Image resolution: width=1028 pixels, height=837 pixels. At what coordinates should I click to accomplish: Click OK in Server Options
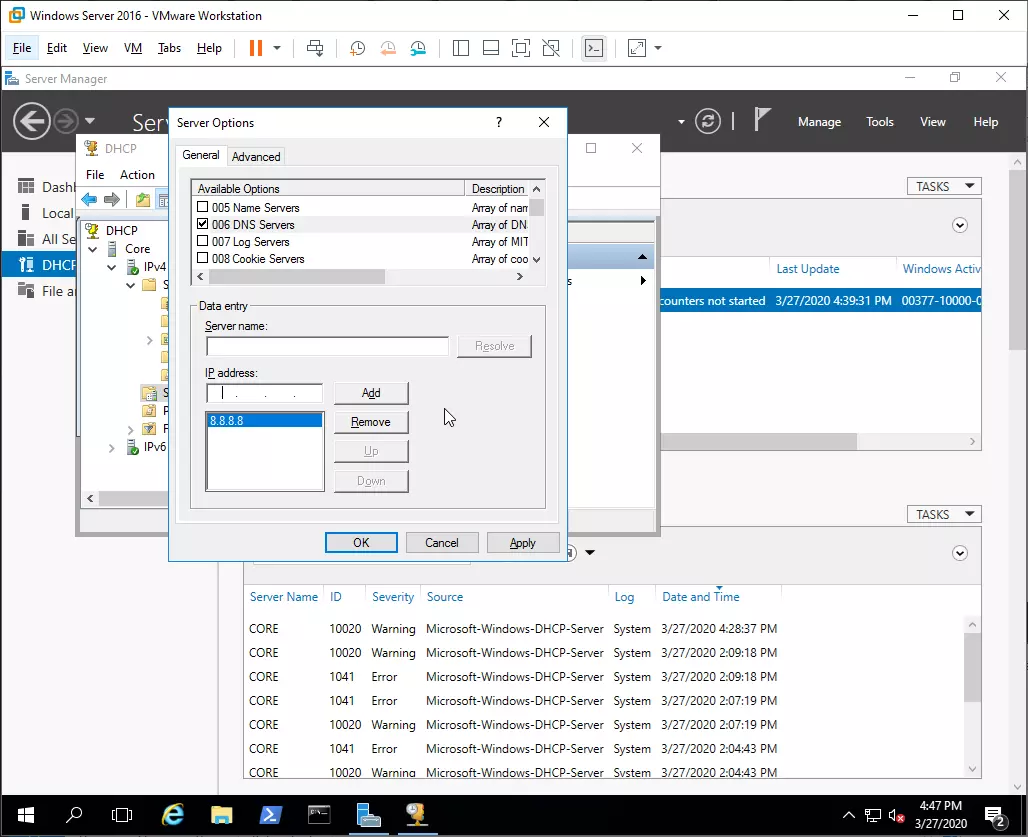[x=361, y=543]
